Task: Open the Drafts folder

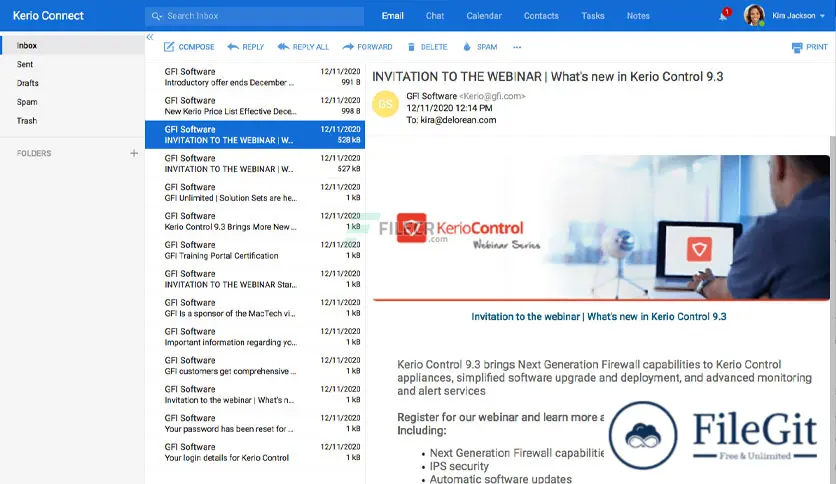Action: [73, 83]
